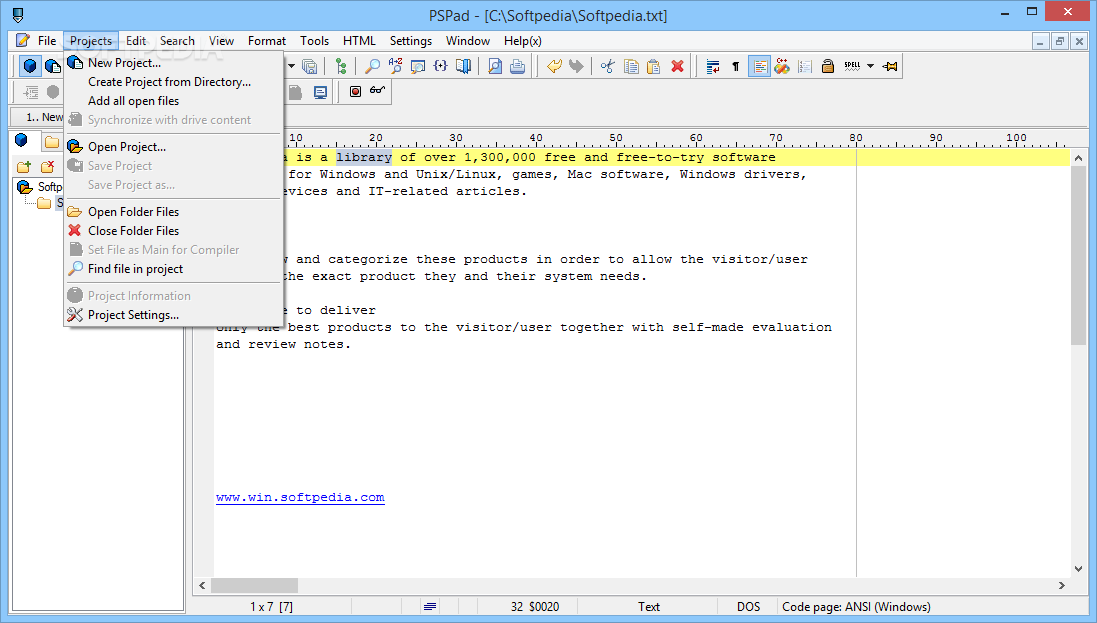Click the add folder icon with green plus
The image size is (1097, 623).
coord(24,167)
